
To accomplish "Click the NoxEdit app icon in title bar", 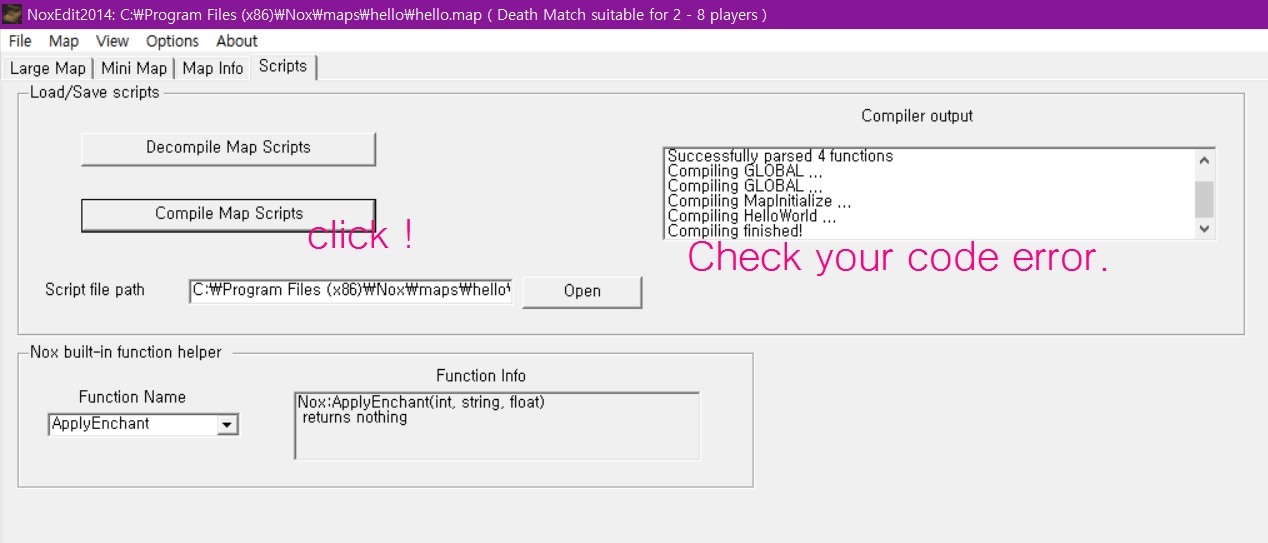I will (x=12, y=14).
